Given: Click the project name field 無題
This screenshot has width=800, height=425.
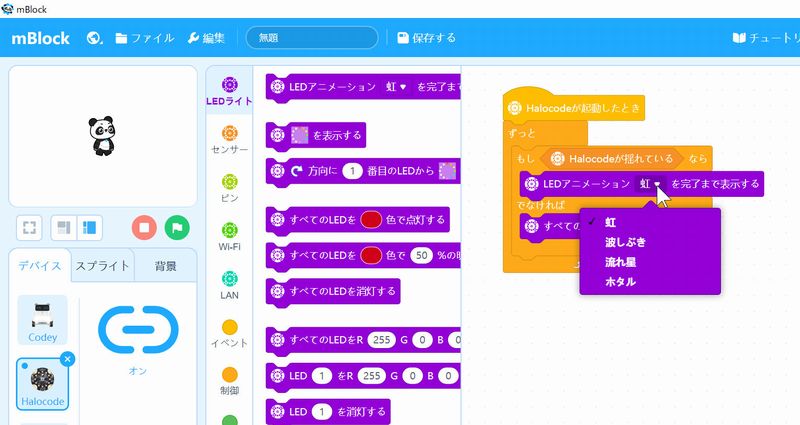Looking at the screenshot, I should pos(311,38).
